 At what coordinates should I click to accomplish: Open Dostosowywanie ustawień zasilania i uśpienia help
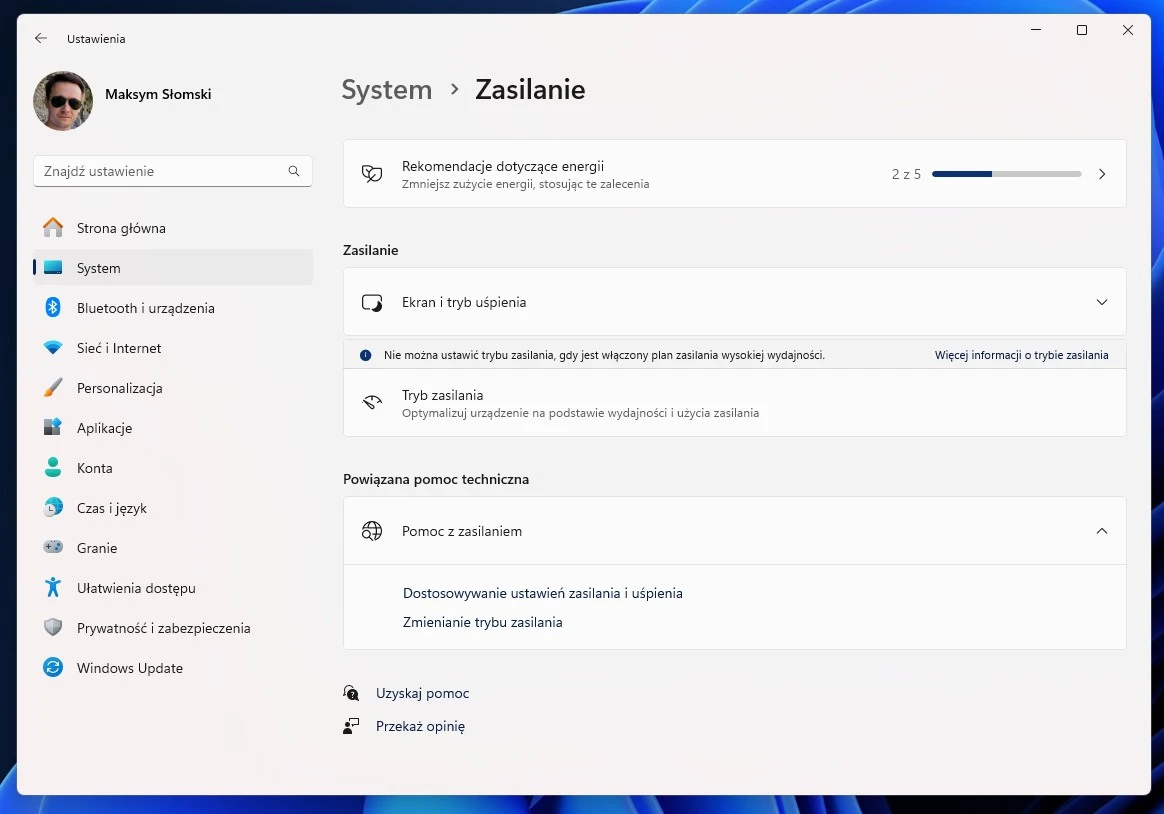click(x=543, y=592)
